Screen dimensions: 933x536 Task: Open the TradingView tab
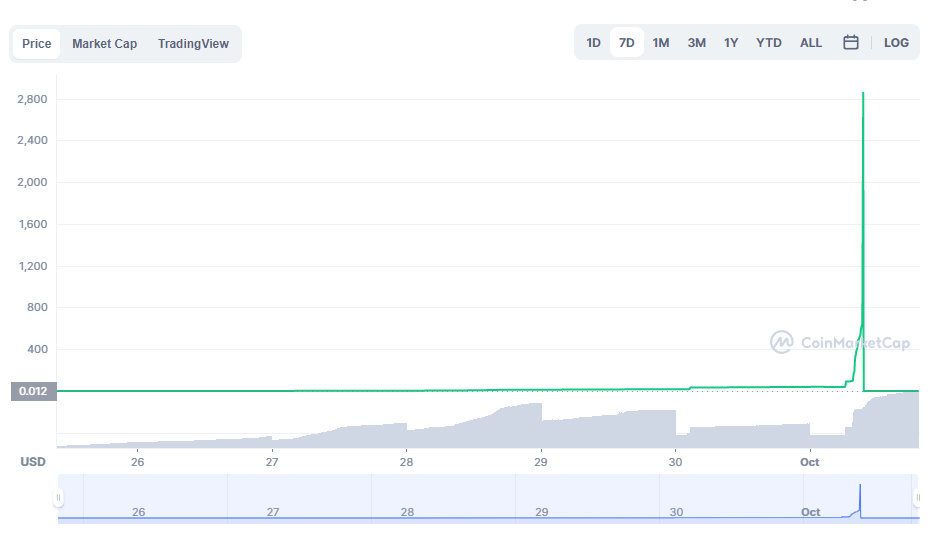coord(193,44)
